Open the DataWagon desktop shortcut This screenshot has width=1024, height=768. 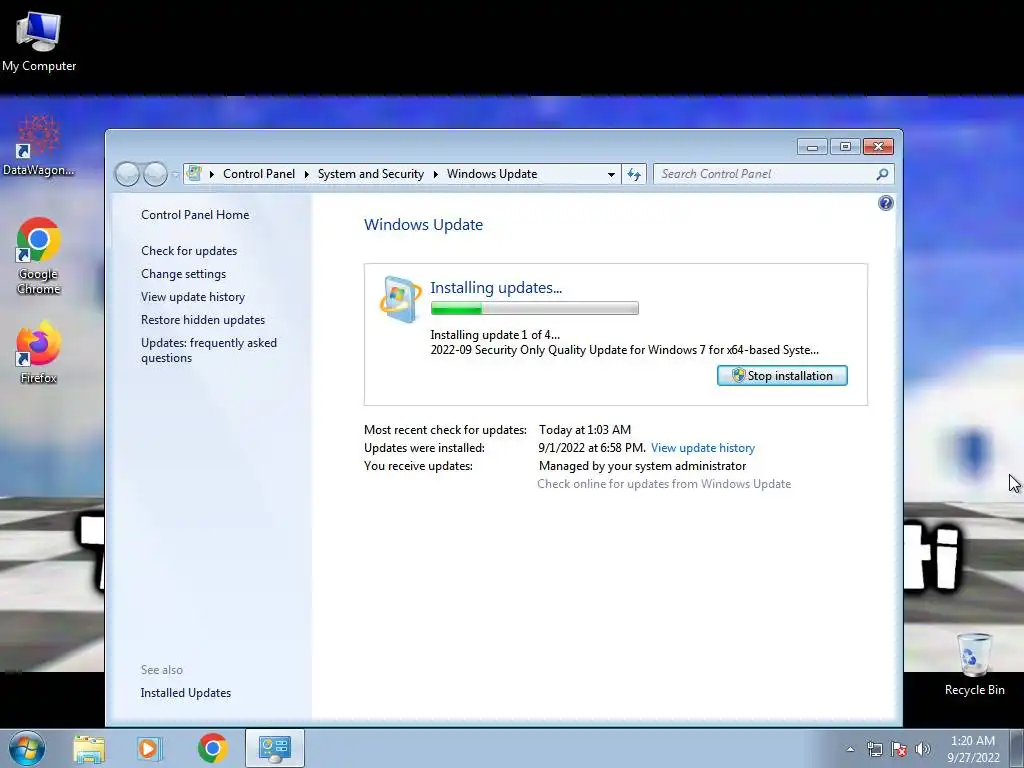[x=39, y=146]
